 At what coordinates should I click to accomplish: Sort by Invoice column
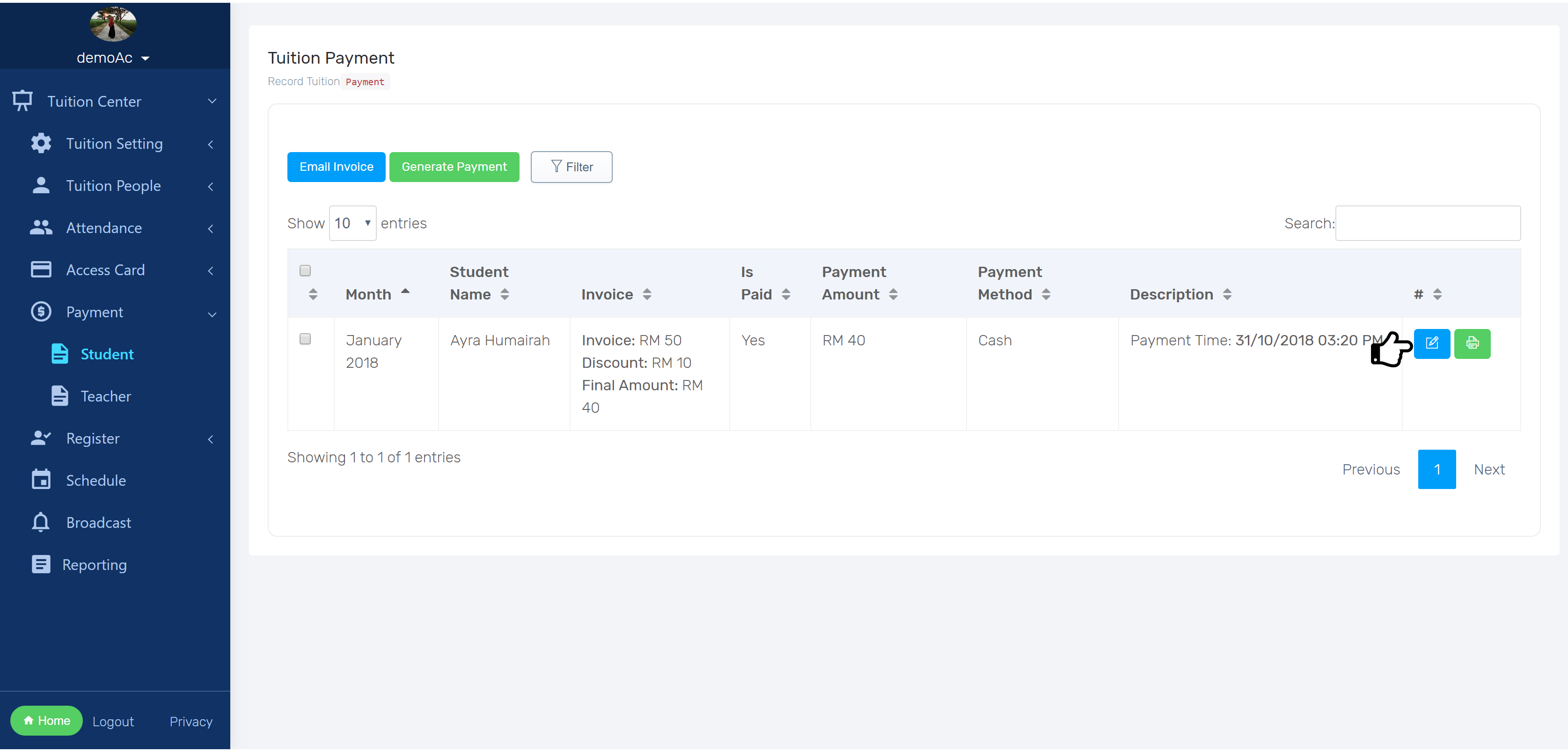[x=647, y=294]
